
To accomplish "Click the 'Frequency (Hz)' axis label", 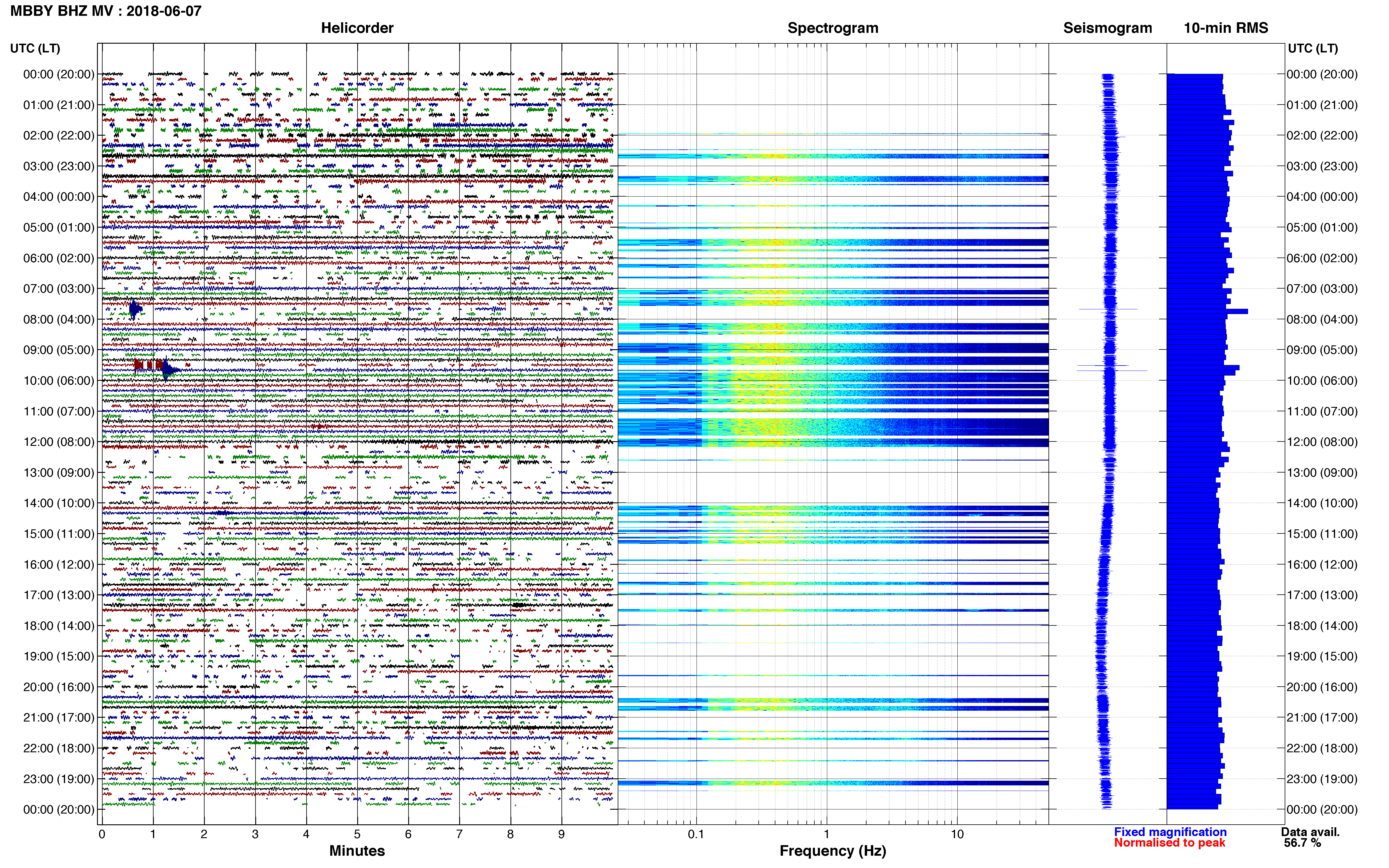I will (833, 851).
